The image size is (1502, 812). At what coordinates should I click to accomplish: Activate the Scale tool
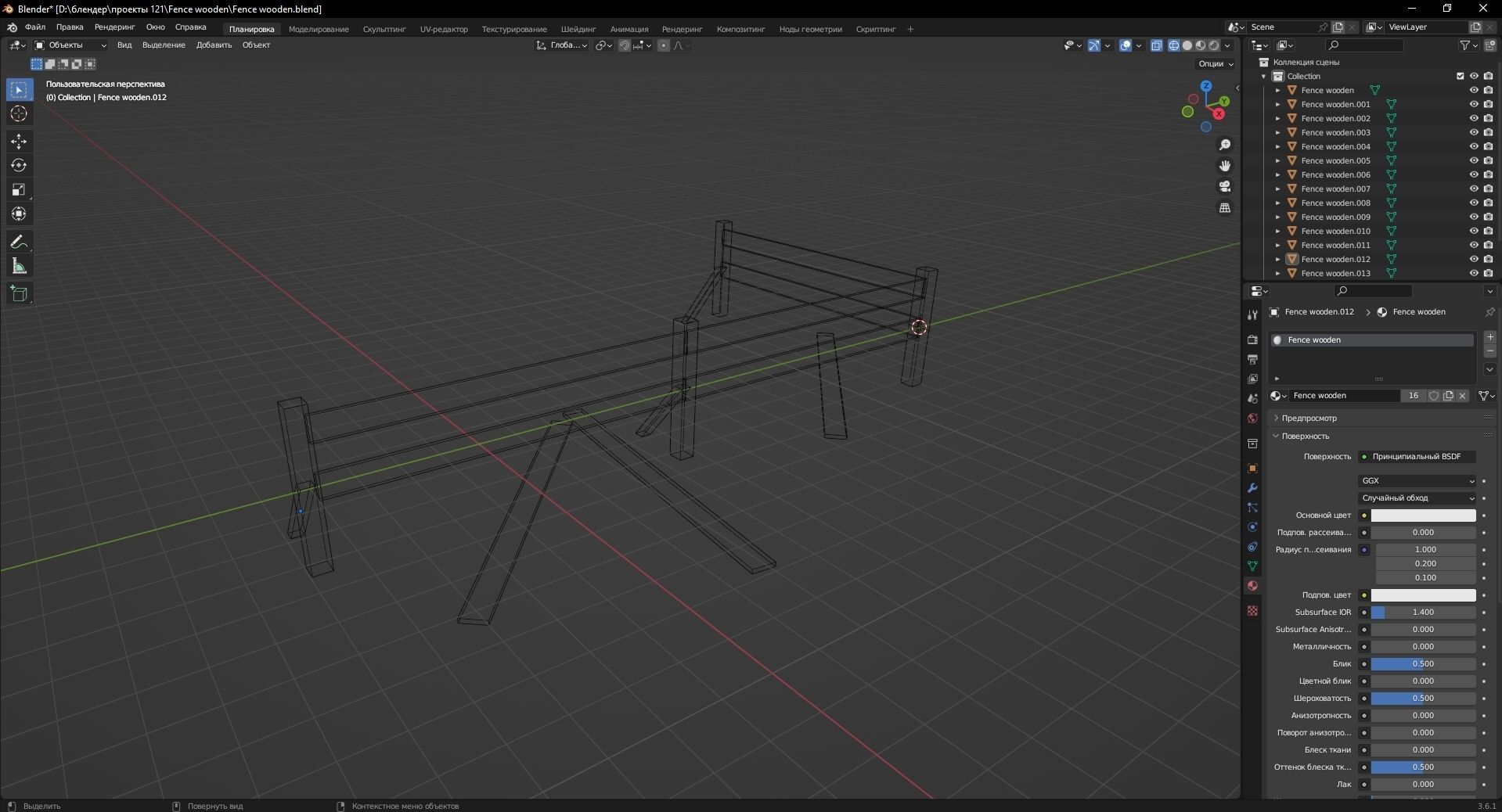[x=19, y=190]
